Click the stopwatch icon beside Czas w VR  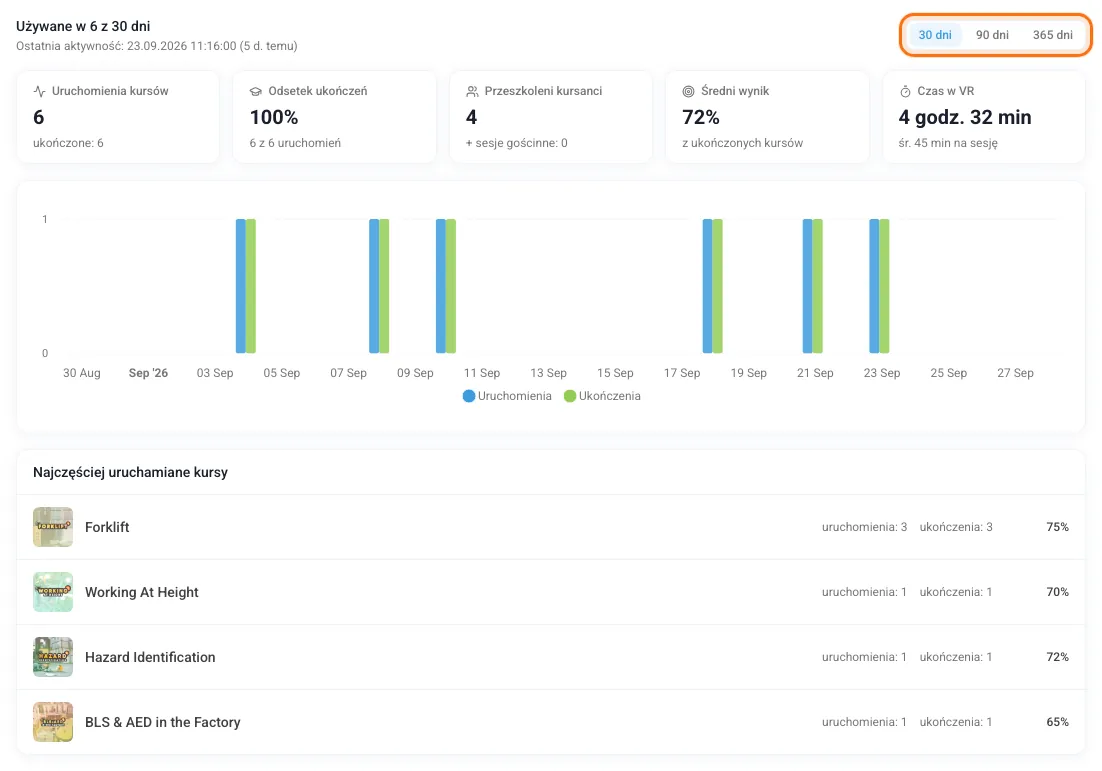(x=905, y=91)
